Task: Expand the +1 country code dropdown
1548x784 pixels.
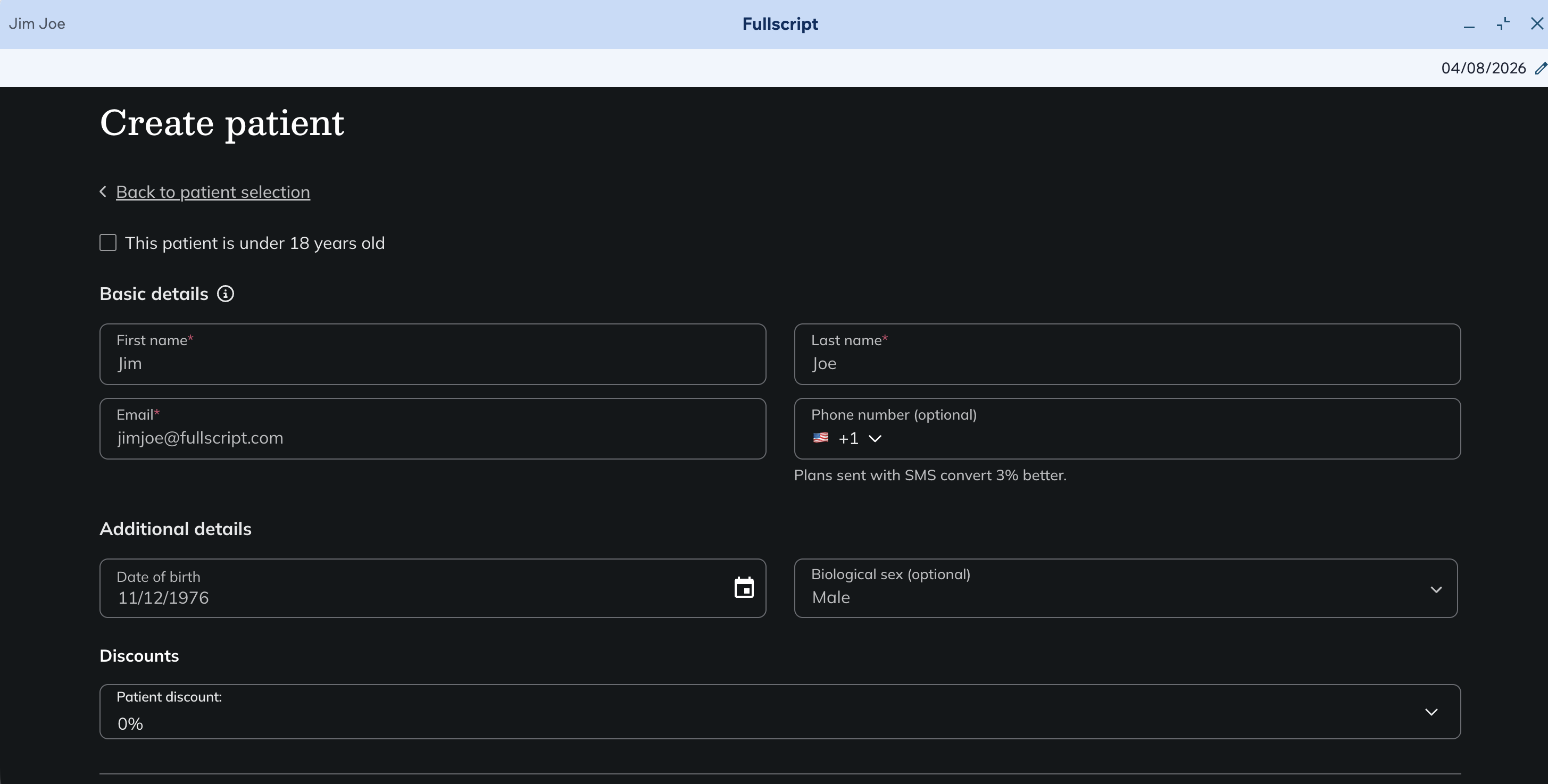Action: pos(875,439)
